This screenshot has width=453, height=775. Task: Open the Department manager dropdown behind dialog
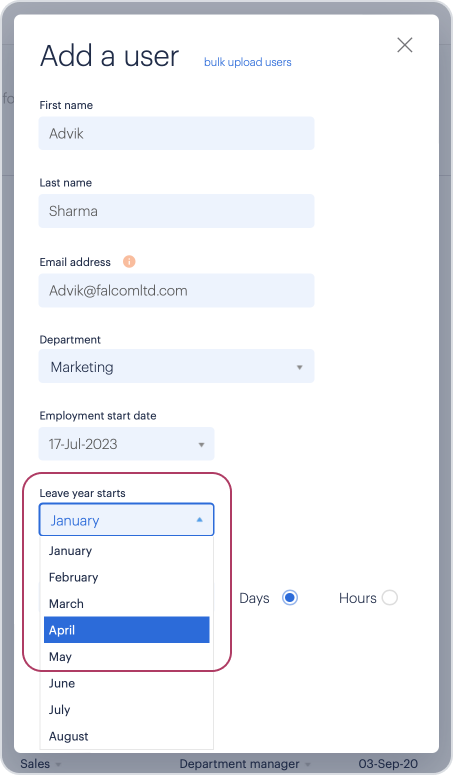pos(245,764)
